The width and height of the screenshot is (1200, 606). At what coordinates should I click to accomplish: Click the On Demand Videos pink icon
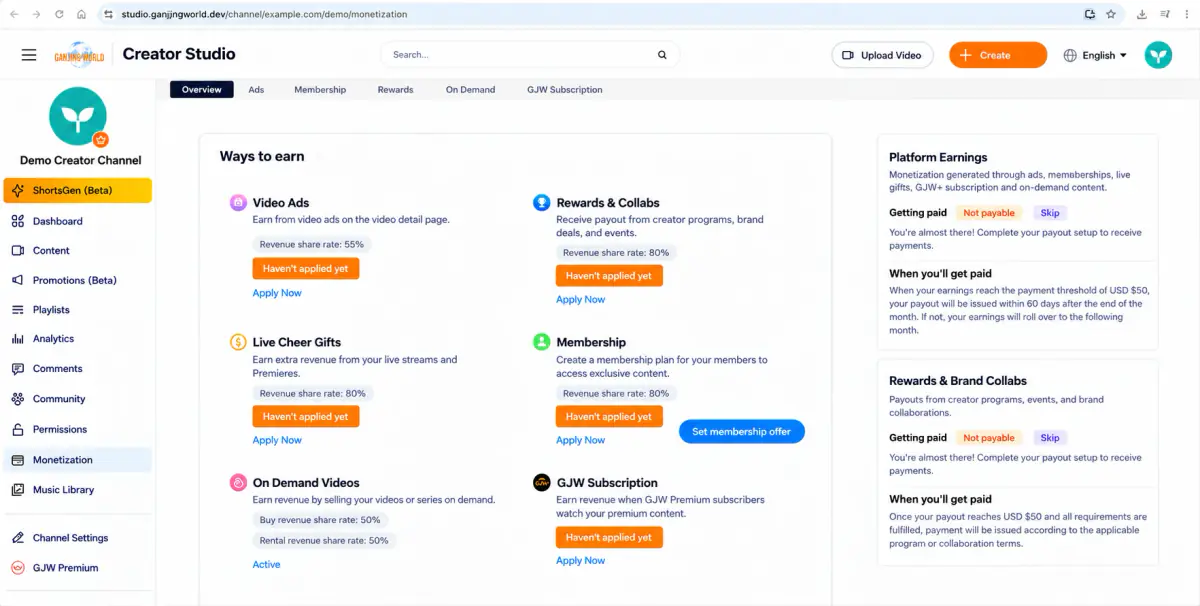point(238,482)
